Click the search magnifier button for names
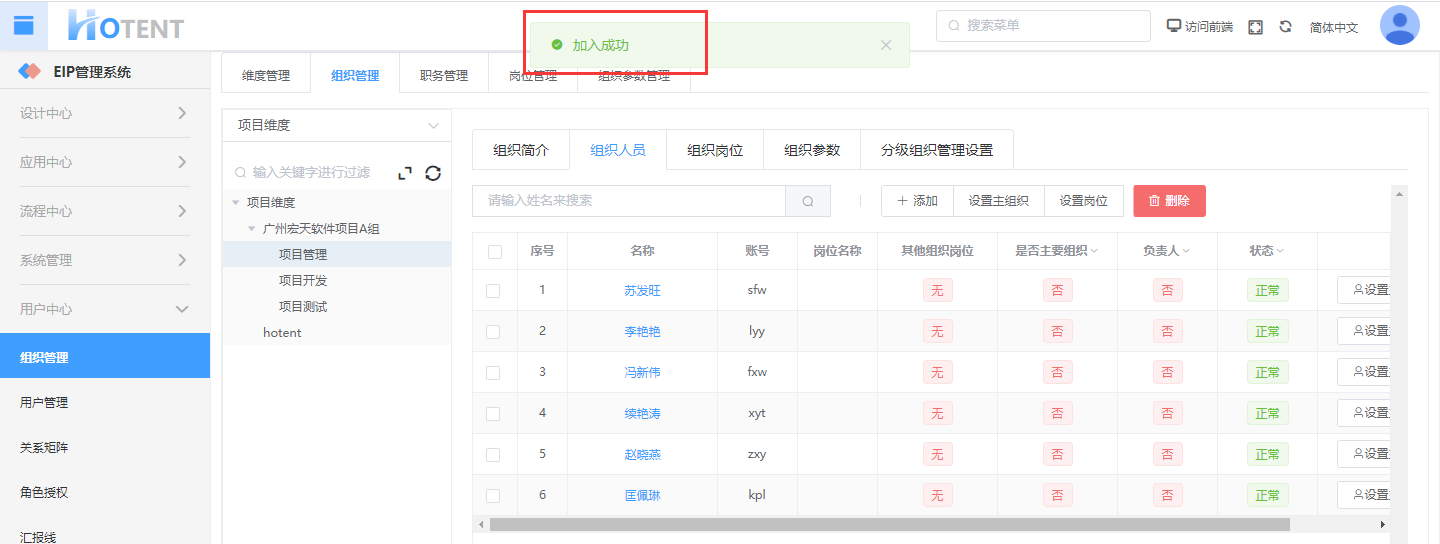Screen dimensions: 1440x544 [808, 201]
